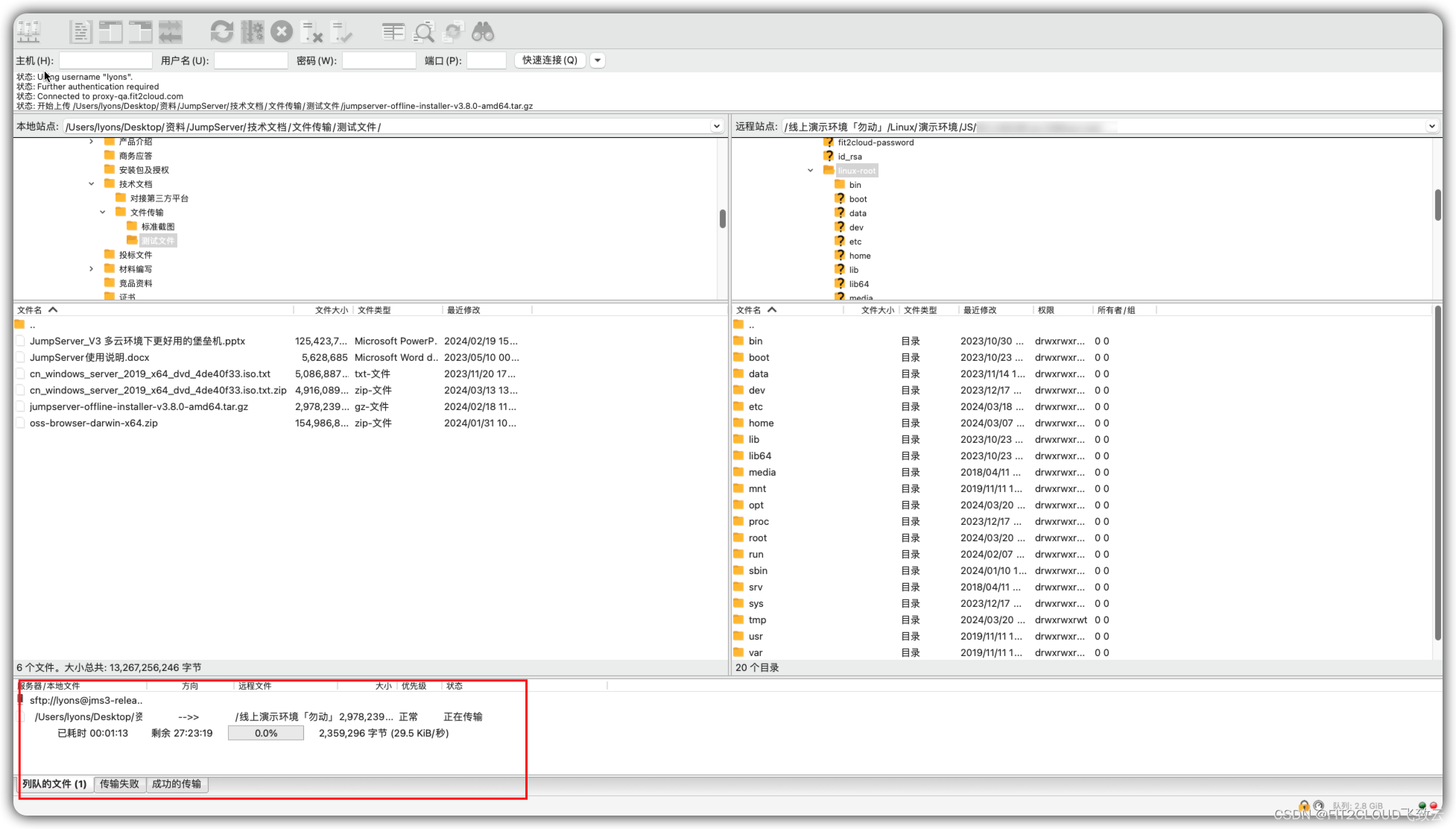1456x829 pixels.
Task: Switch to the 成功的传输 tab
Action: [x=177, y=784]
